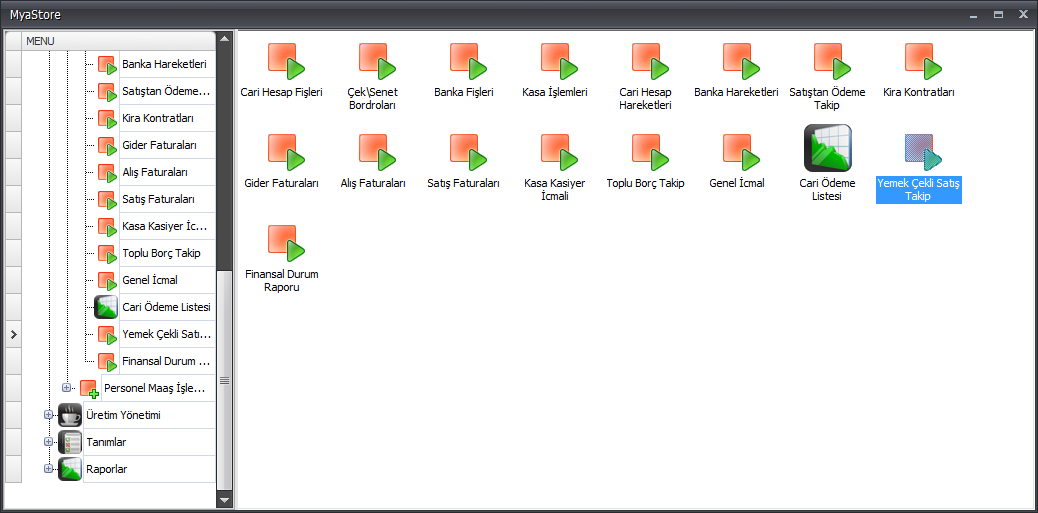Expand Tanımlar tree node
The width and height of the screenshot is (1038, 513).
[48, 442]
